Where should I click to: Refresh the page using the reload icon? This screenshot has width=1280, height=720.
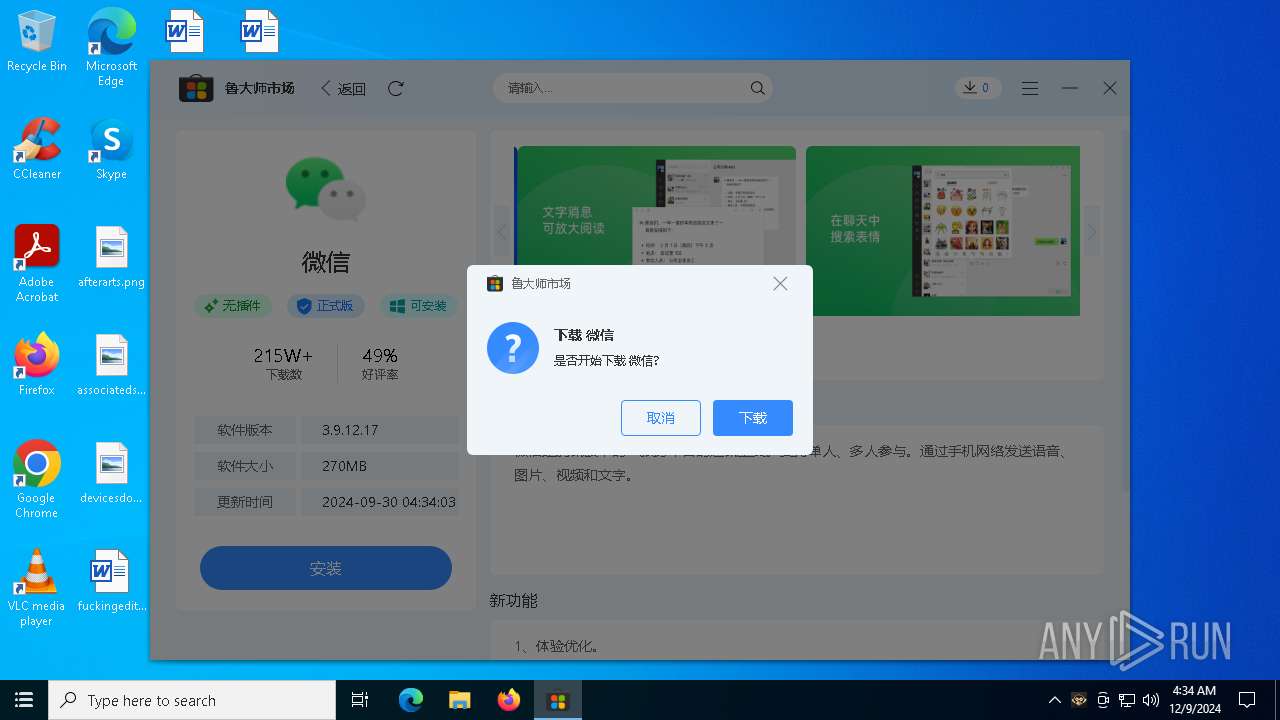pos(396,89)
